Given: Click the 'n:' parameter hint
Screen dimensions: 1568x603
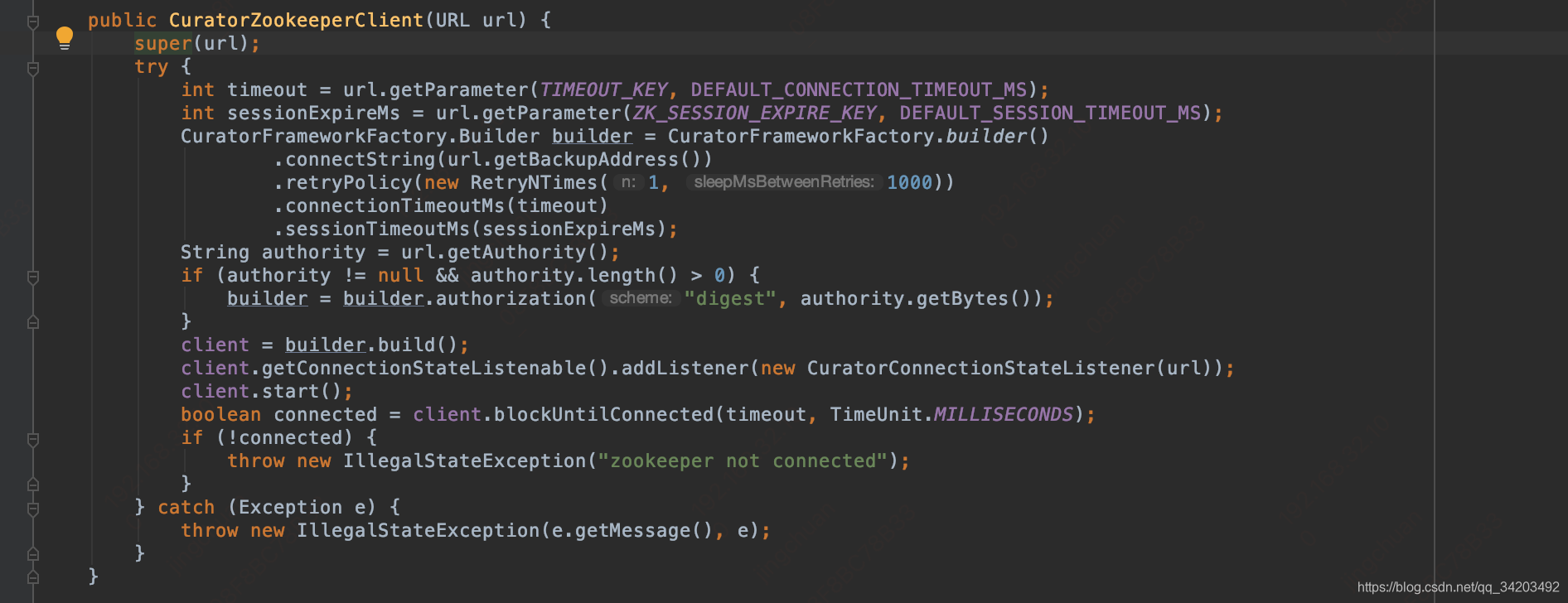Looking at the screenshot, I should [x=629, y=182].
